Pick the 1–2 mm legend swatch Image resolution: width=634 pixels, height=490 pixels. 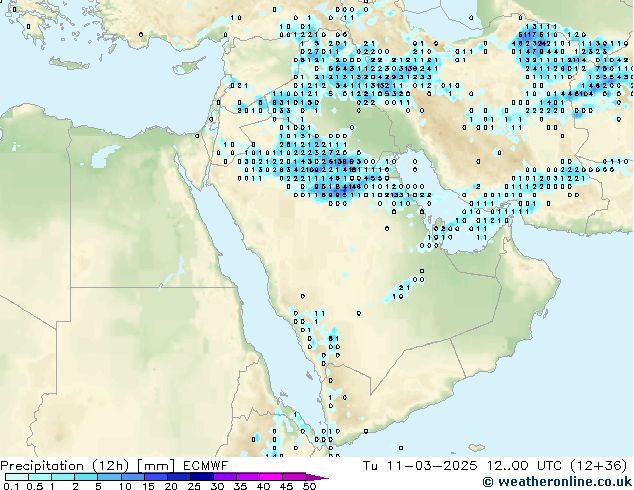click(x=63, y=477)
